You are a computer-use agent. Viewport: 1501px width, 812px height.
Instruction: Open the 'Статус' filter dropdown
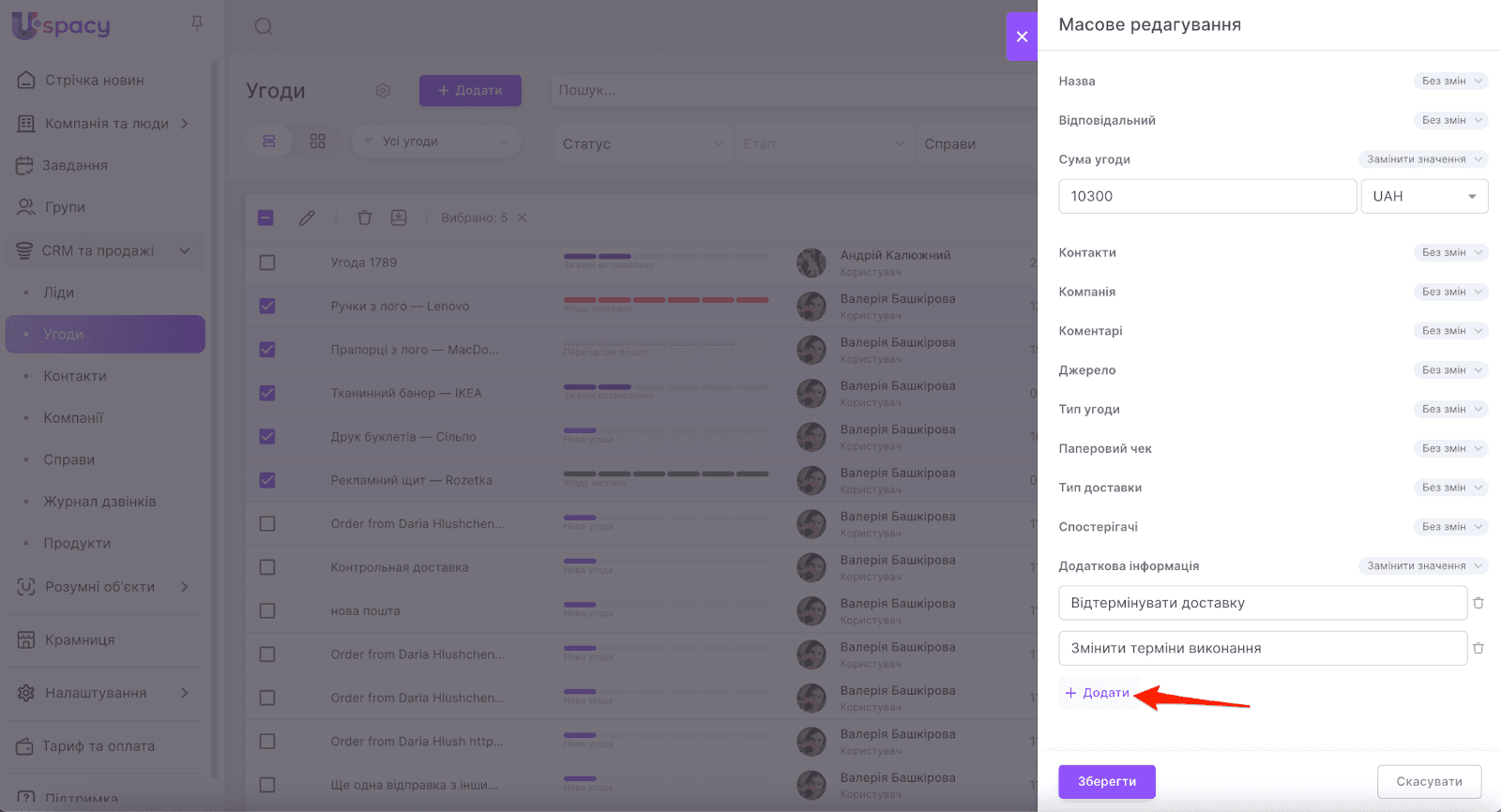[x=643, y=143]
